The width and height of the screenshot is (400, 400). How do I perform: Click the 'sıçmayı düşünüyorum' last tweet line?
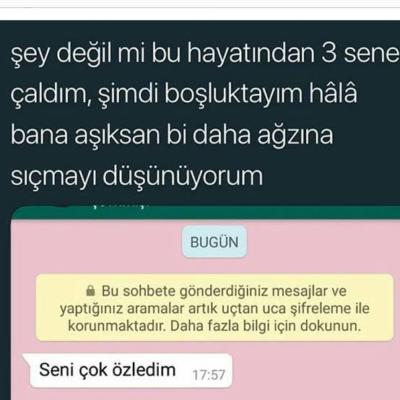[136, 176]
